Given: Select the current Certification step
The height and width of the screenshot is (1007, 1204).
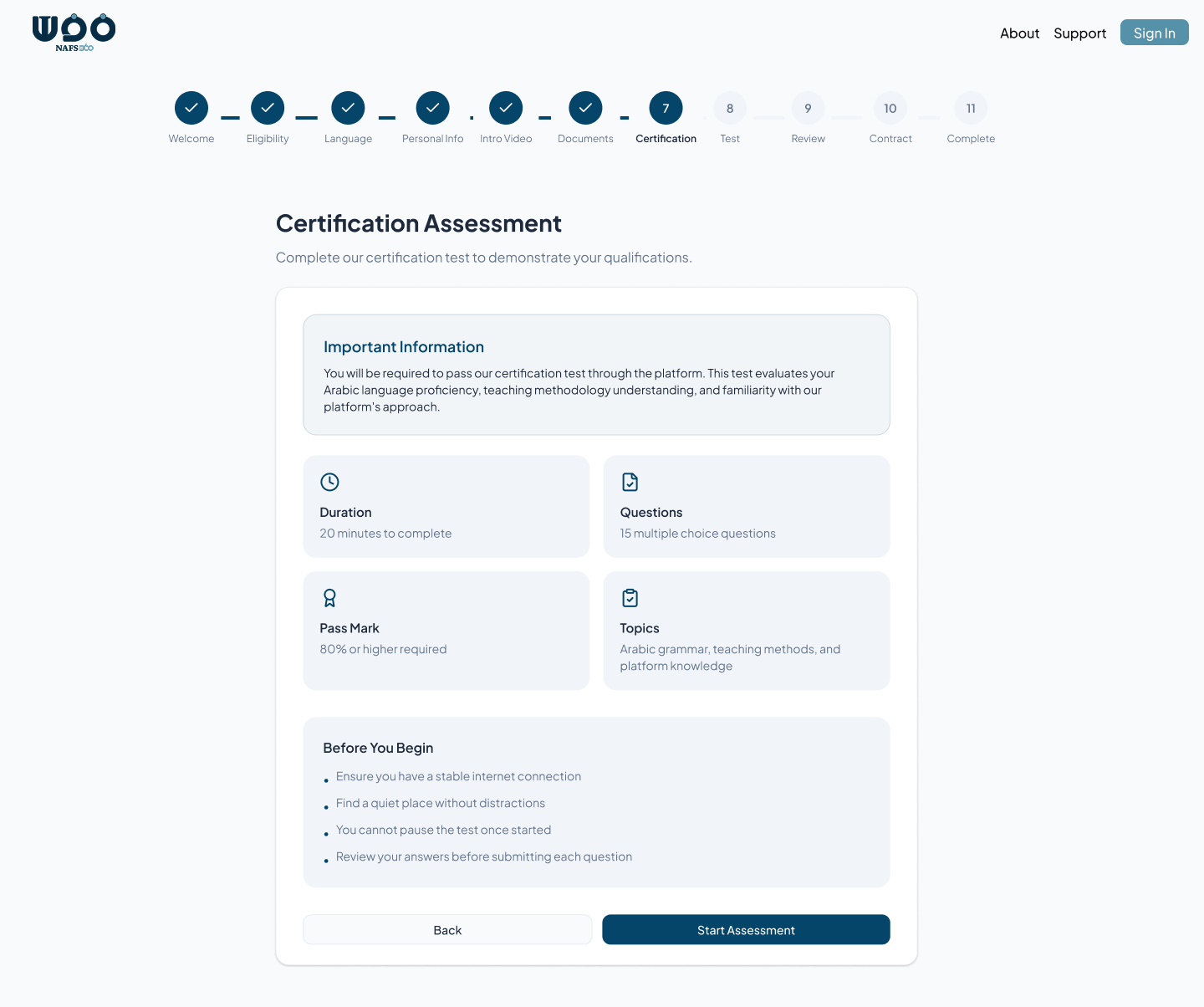Looking at the screenshot, I should coord(666,108).
